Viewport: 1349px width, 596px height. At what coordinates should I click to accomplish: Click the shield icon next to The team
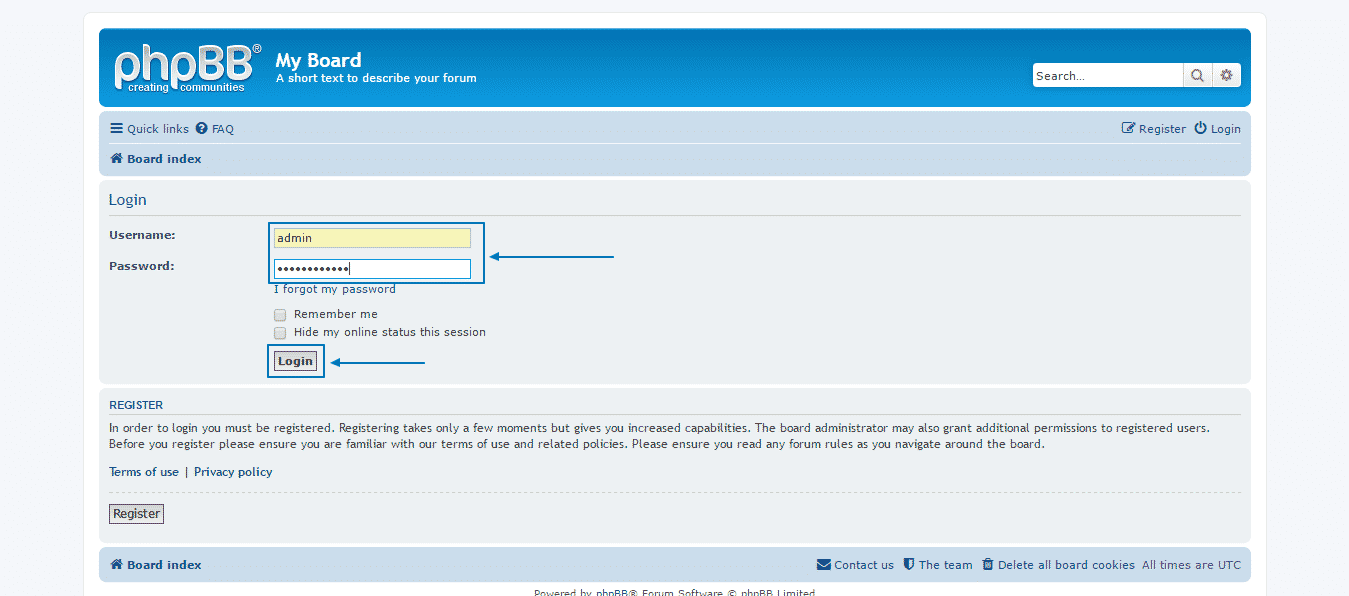point(910,564)
